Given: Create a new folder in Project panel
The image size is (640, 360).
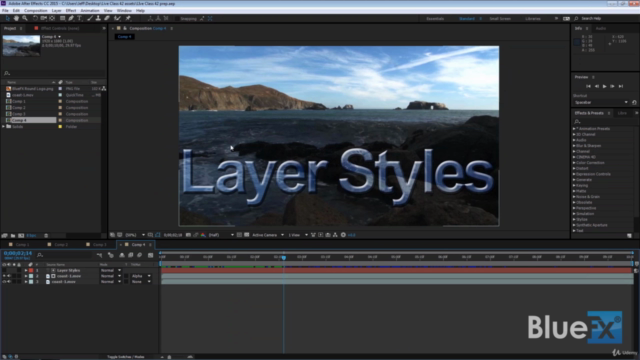Looking at the screenshot, I should coord(13,236).
